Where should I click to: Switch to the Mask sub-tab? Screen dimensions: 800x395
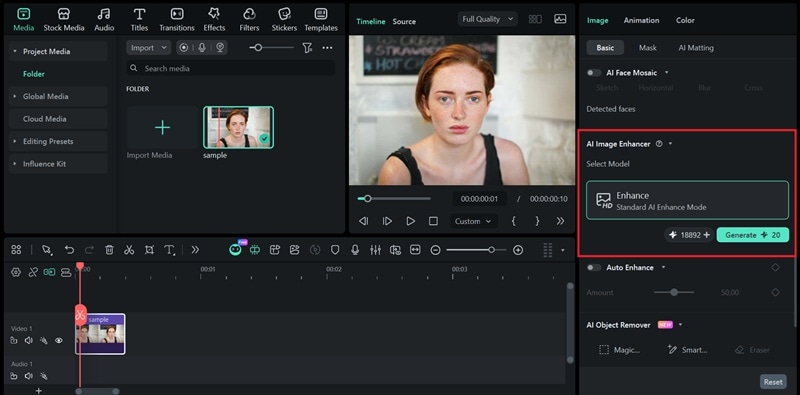tap(647, 47)
